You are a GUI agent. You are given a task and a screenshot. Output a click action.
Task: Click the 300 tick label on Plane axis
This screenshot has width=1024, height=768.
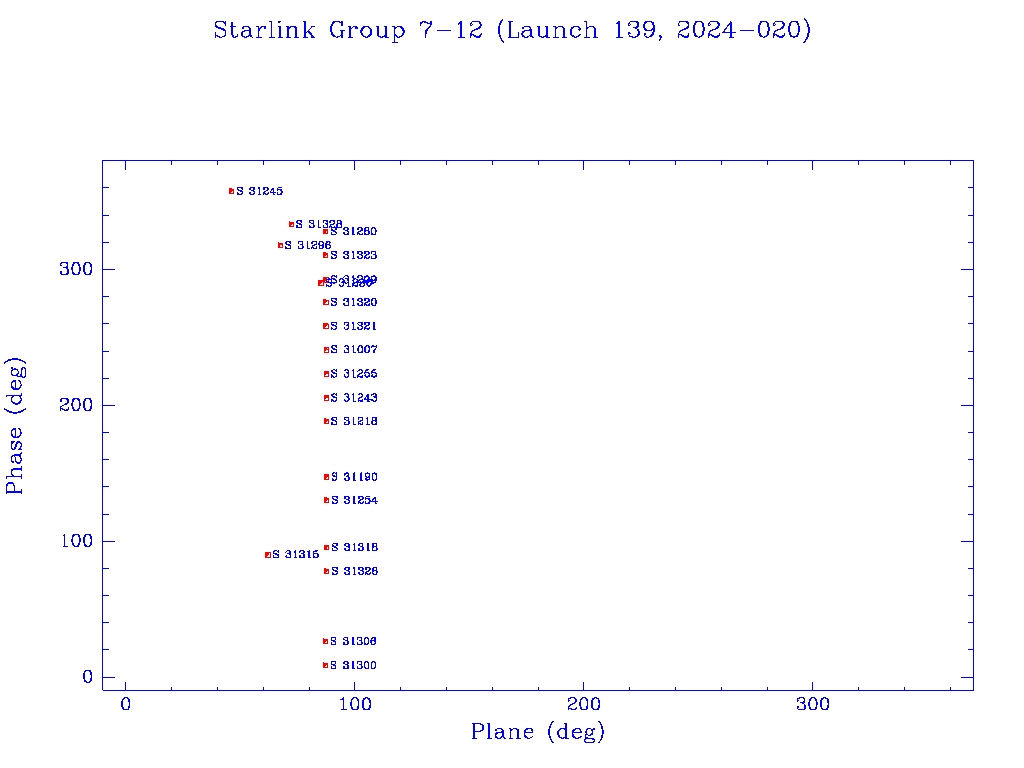pos(812,704)
